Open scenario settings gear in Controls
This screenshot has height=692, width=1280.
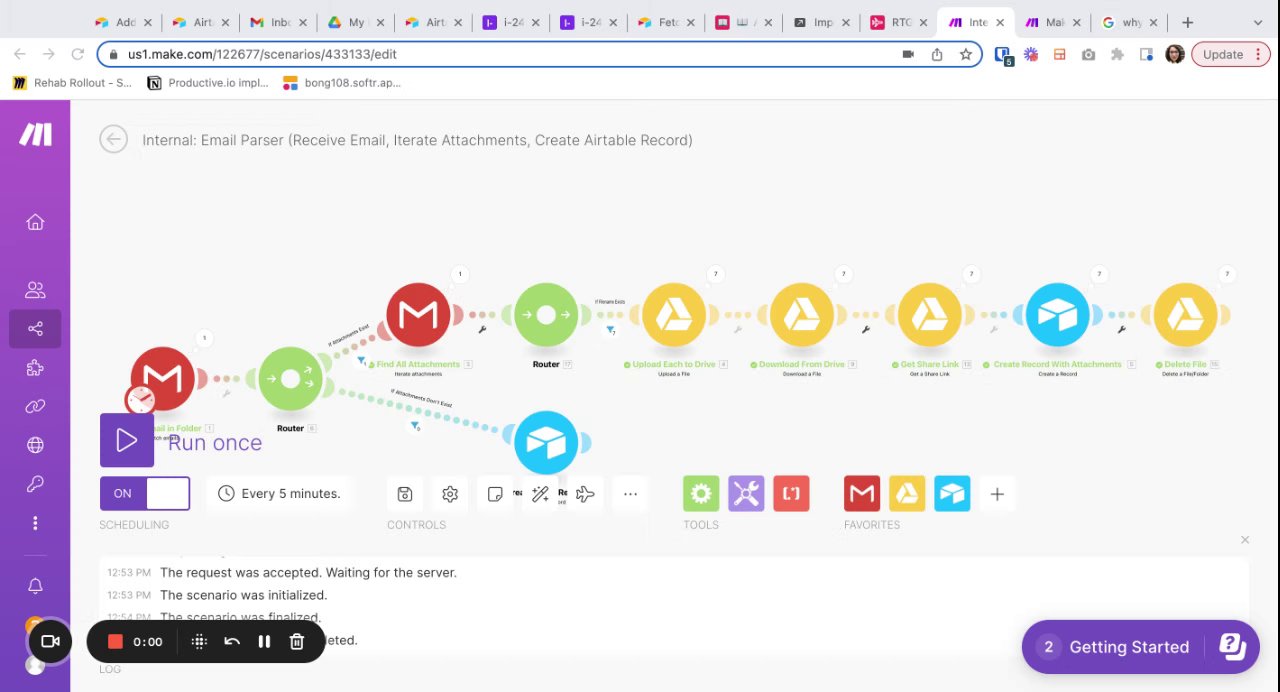(450, 494)
